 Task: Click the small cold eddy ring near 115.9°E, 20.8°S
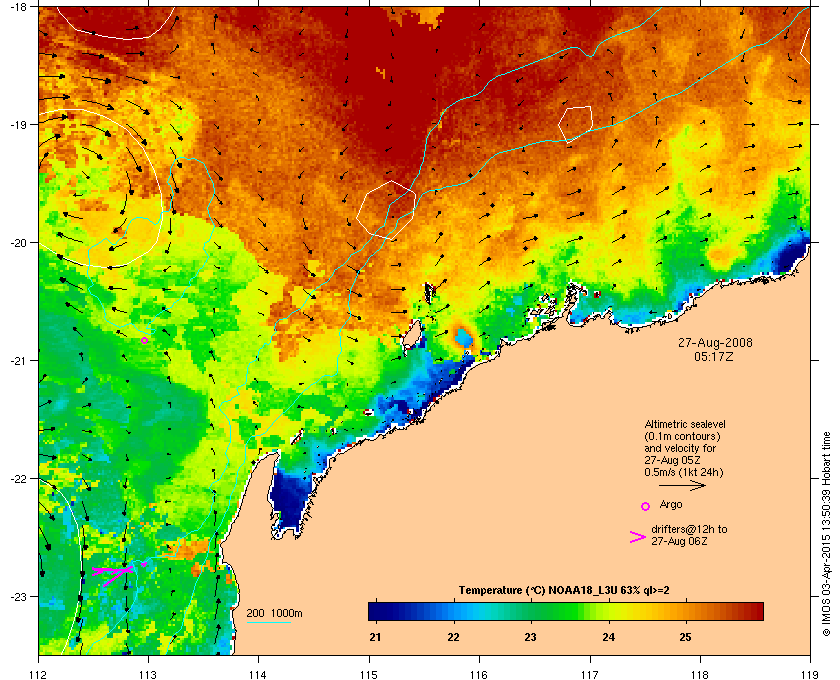pyautogui.click(x=463, y=338)
